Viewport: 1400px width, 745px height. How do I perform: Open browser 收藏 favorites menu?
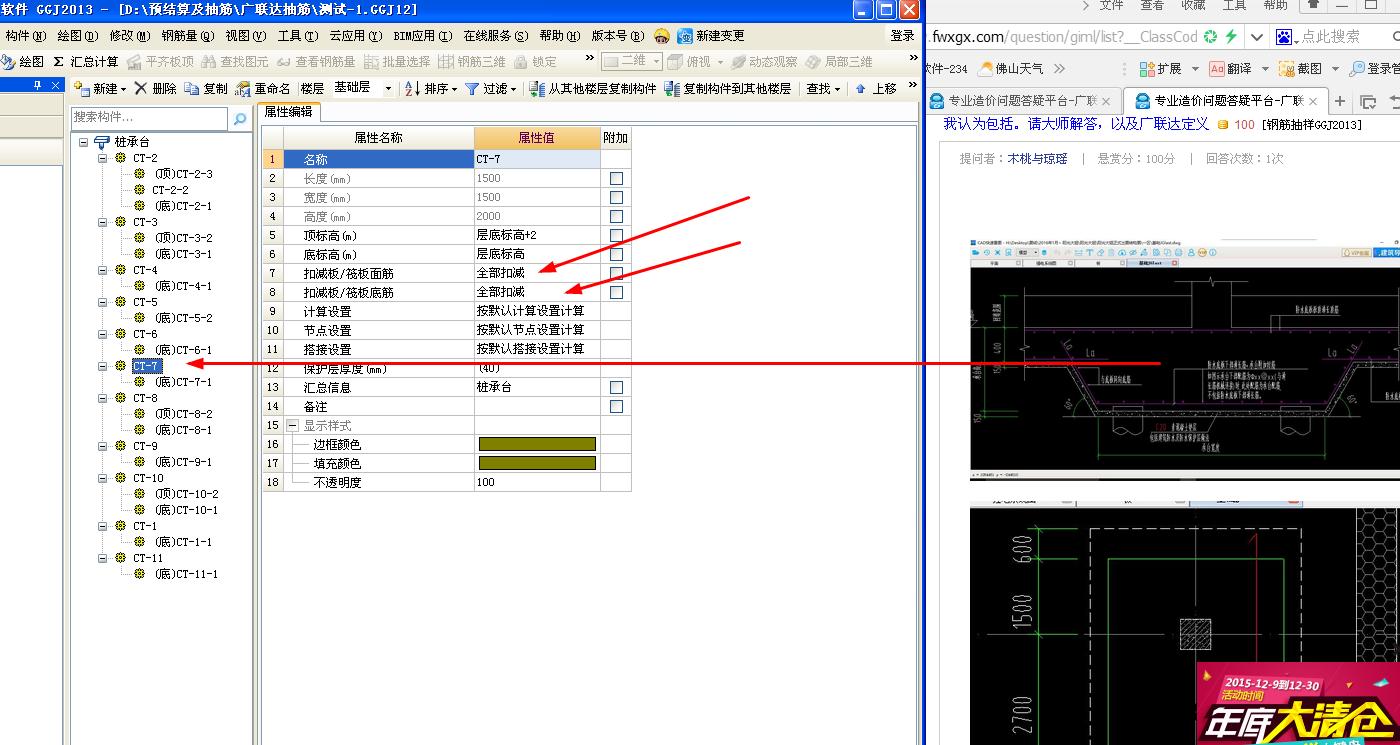click(x=1192, y=5)
